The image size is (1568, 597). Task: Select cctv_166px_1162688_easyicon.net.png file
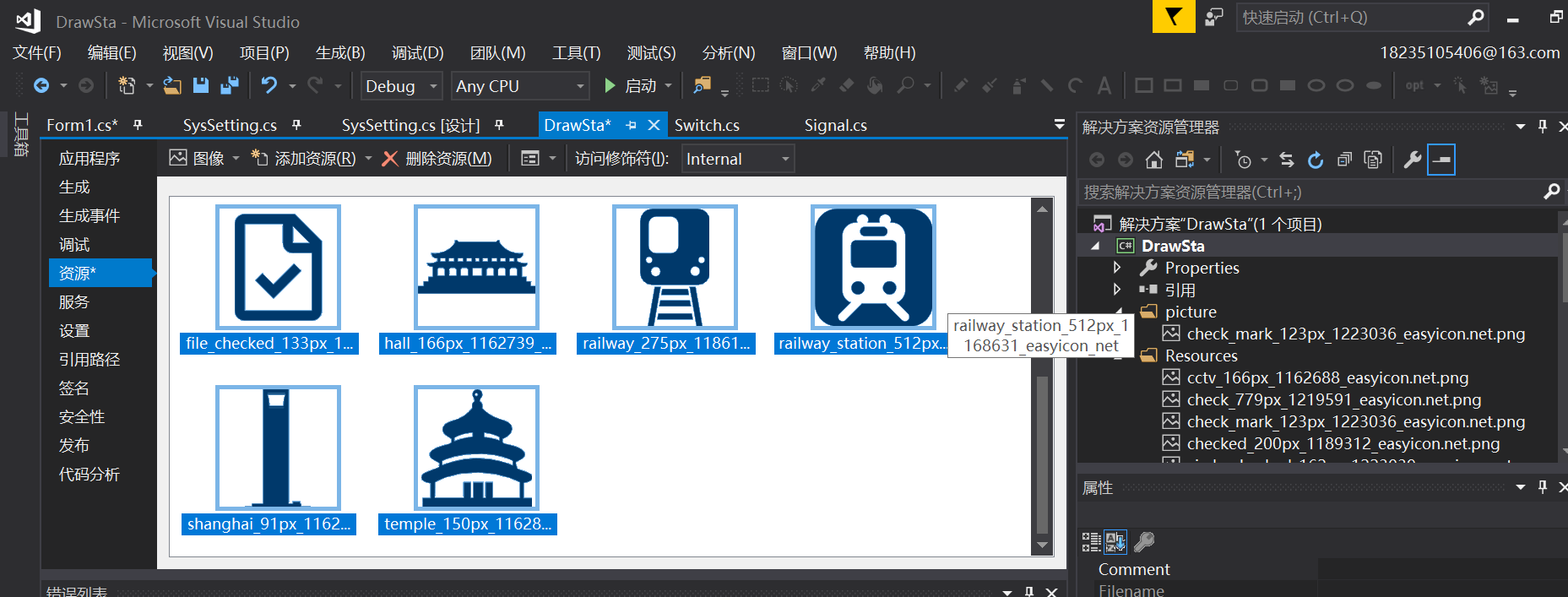click(1327, 377)
